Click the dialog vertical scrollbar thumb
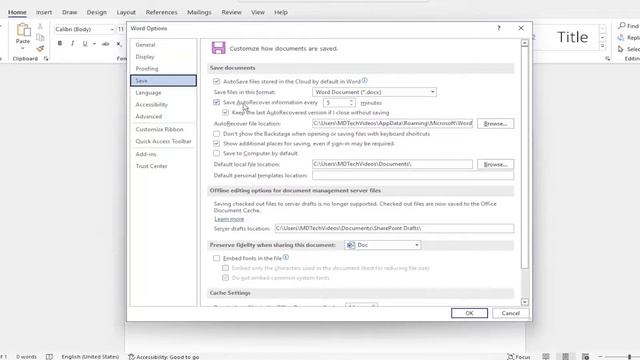The height and width of the screenshot is (360, 640). 524,157
